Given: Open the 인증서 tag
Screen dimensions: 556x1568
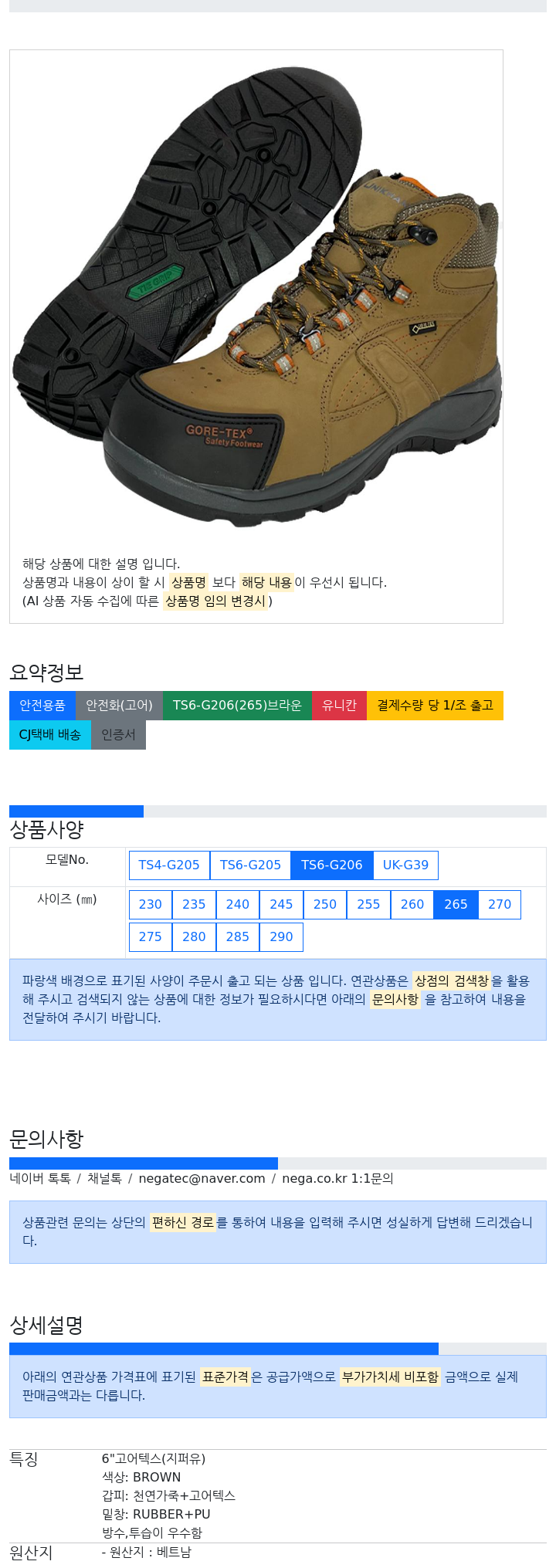Looking at the screenshot, I should pos(118,735).
